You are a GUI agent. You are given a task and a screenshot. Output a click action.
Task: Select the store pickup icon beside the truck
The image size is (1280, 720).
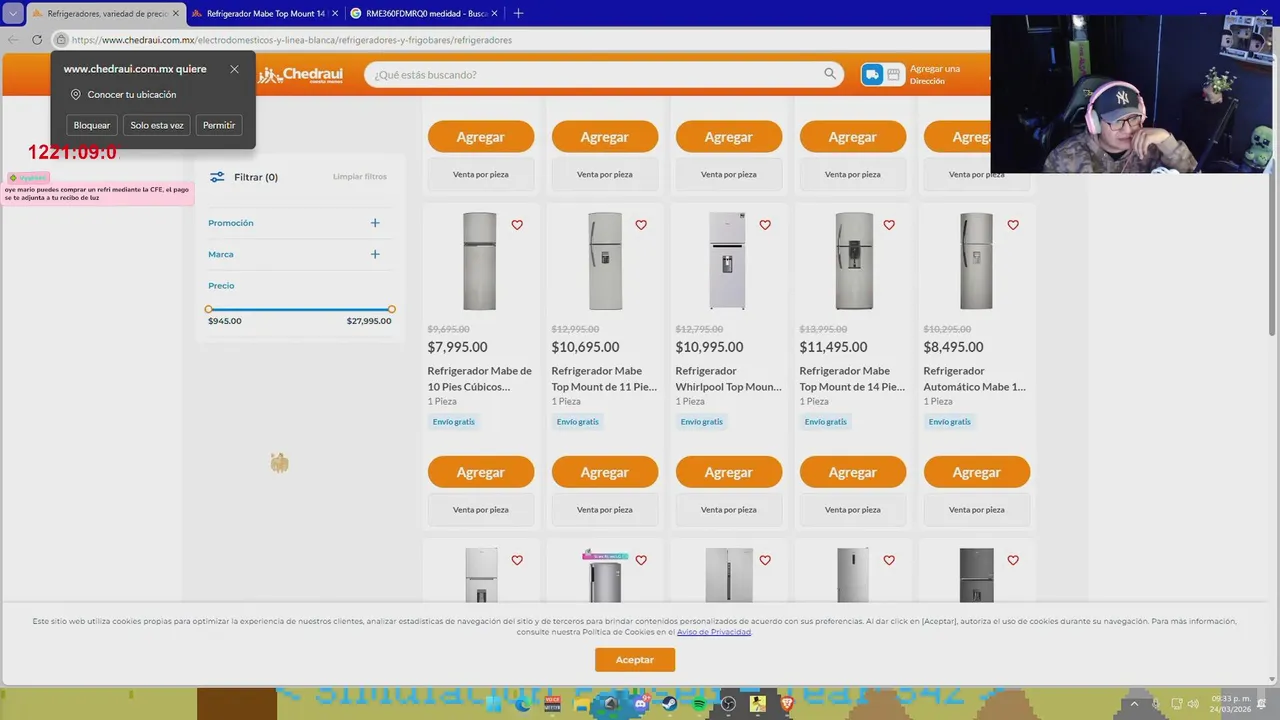click(894, 74)
